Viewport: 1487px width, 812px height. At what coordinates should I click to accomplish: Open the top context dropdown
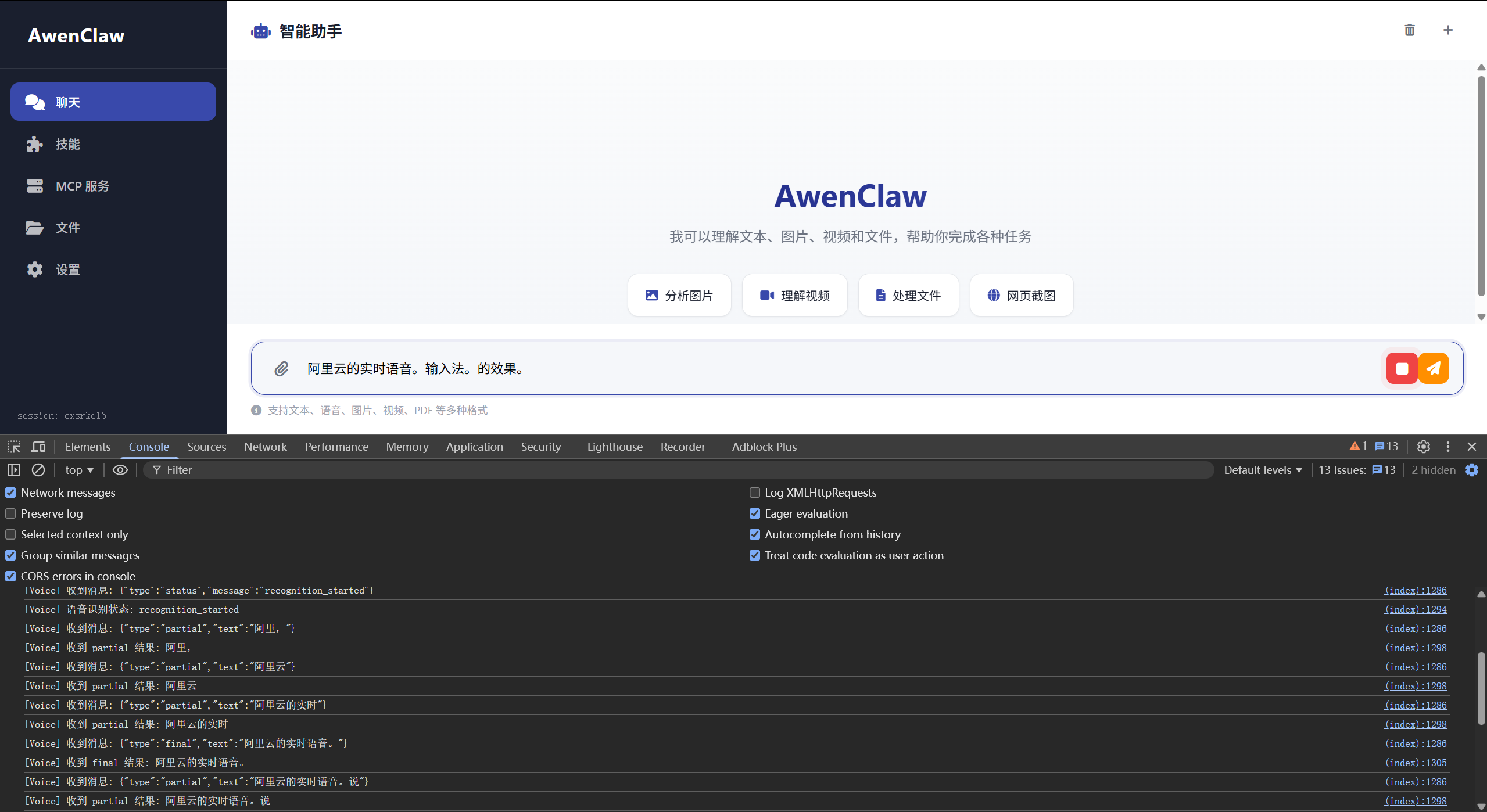[79, 470]
